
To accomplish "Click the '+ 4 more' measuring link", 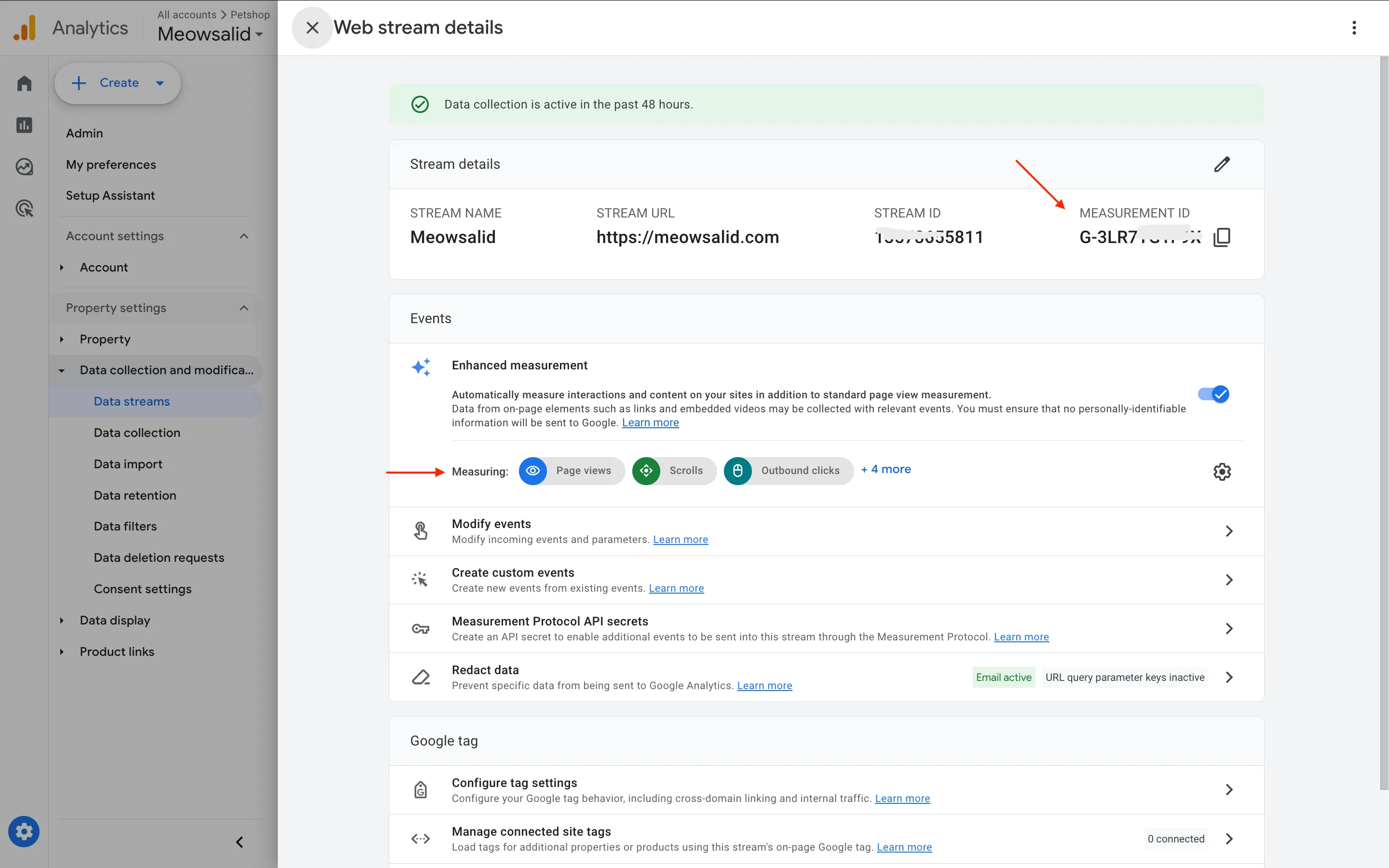I will click(885, 470).
